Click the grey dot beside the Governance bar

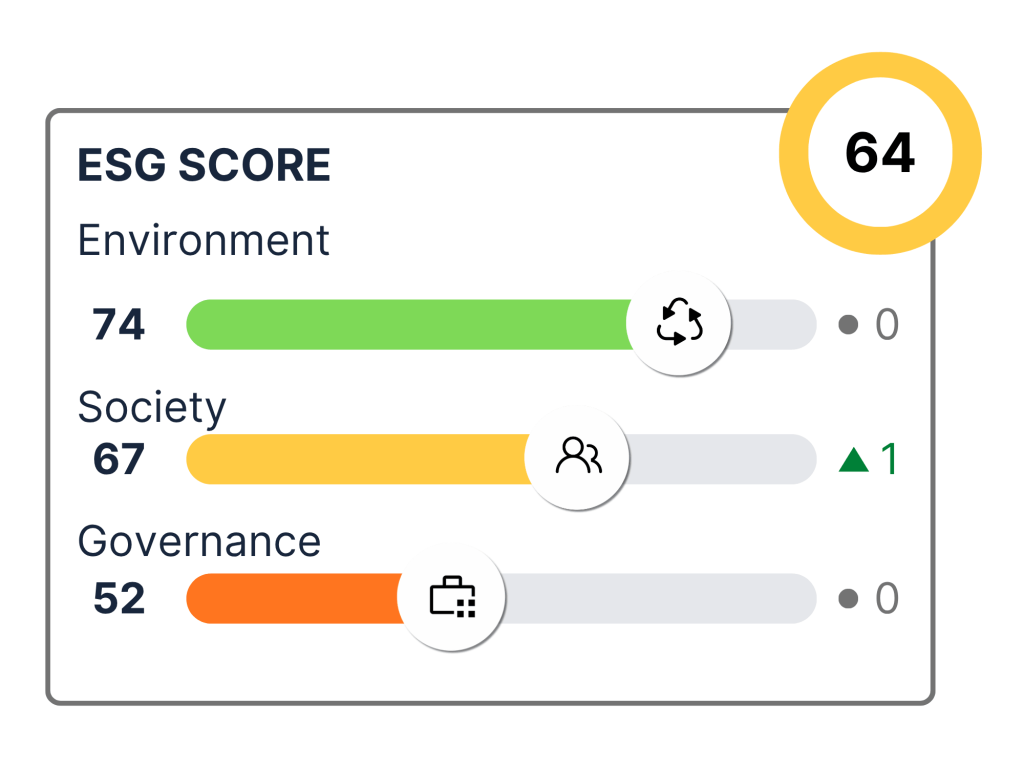(x=849, y=599)
